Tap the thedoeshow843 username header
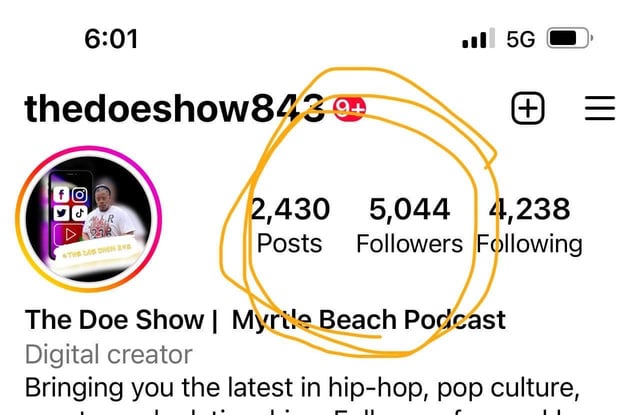Screen dimensions: 642x415 (174, 109)
